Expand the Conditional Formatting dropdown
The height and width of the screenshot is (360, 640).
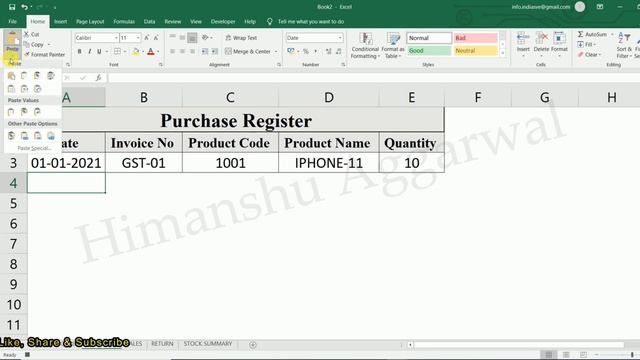pos(365,46)
